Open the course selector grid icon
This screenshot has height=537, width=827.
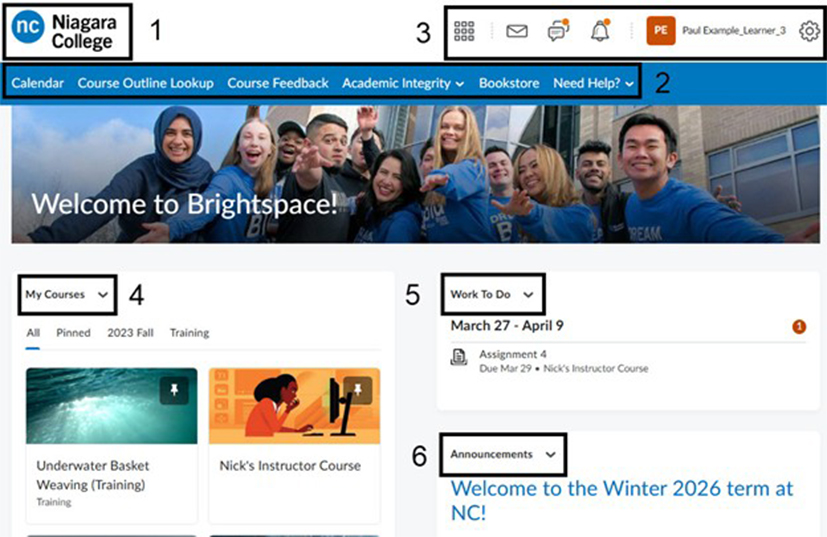pyautogui.click(x=464, y=31)
